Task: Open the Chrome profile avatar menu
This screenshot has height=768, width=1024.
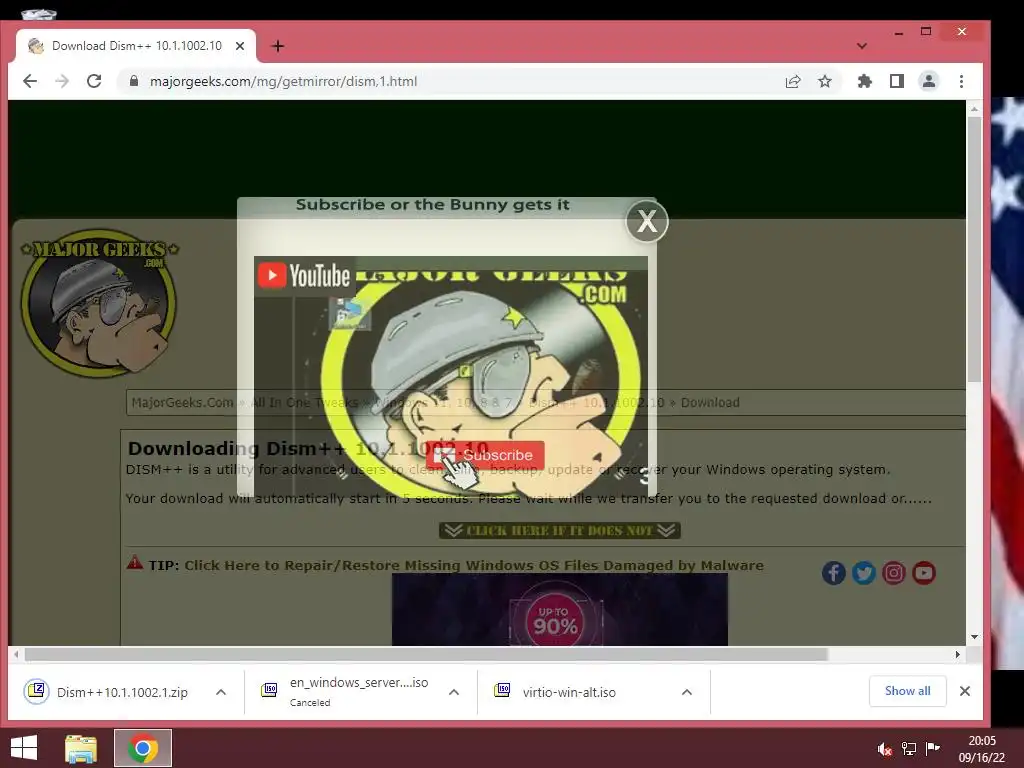Action: tap(929, 81)
